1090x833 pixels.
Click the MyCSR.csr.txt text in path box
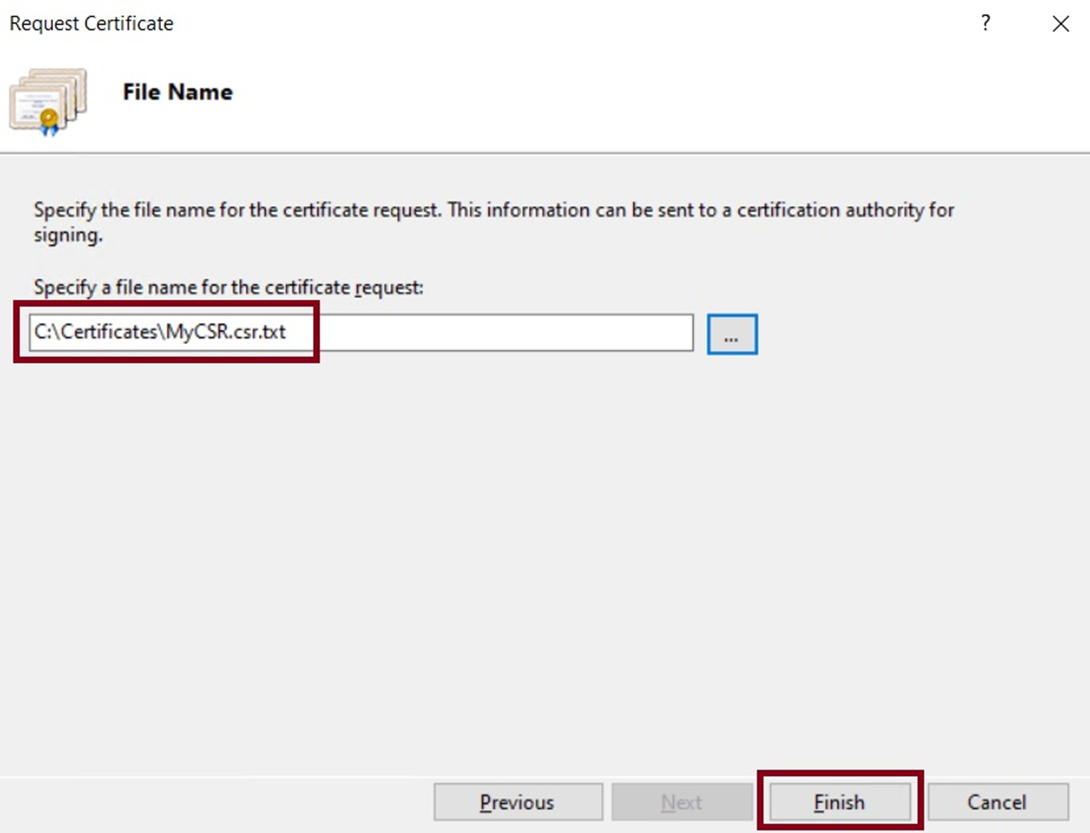pyautogui.click(x=226, y=333)
